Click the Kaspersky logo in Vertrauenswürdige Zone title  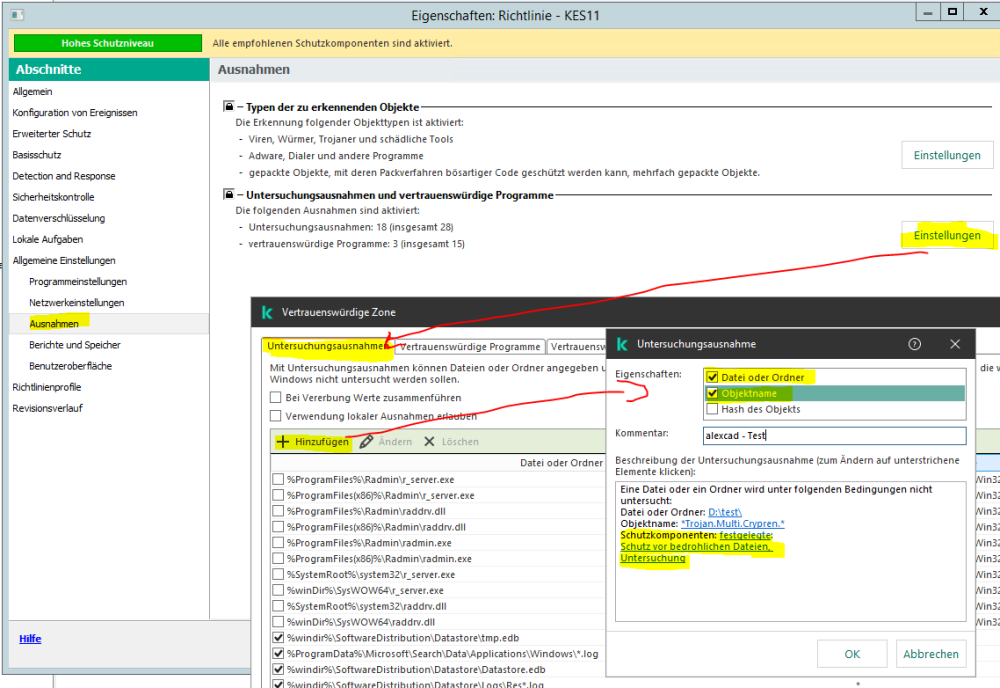pos(267,312)
